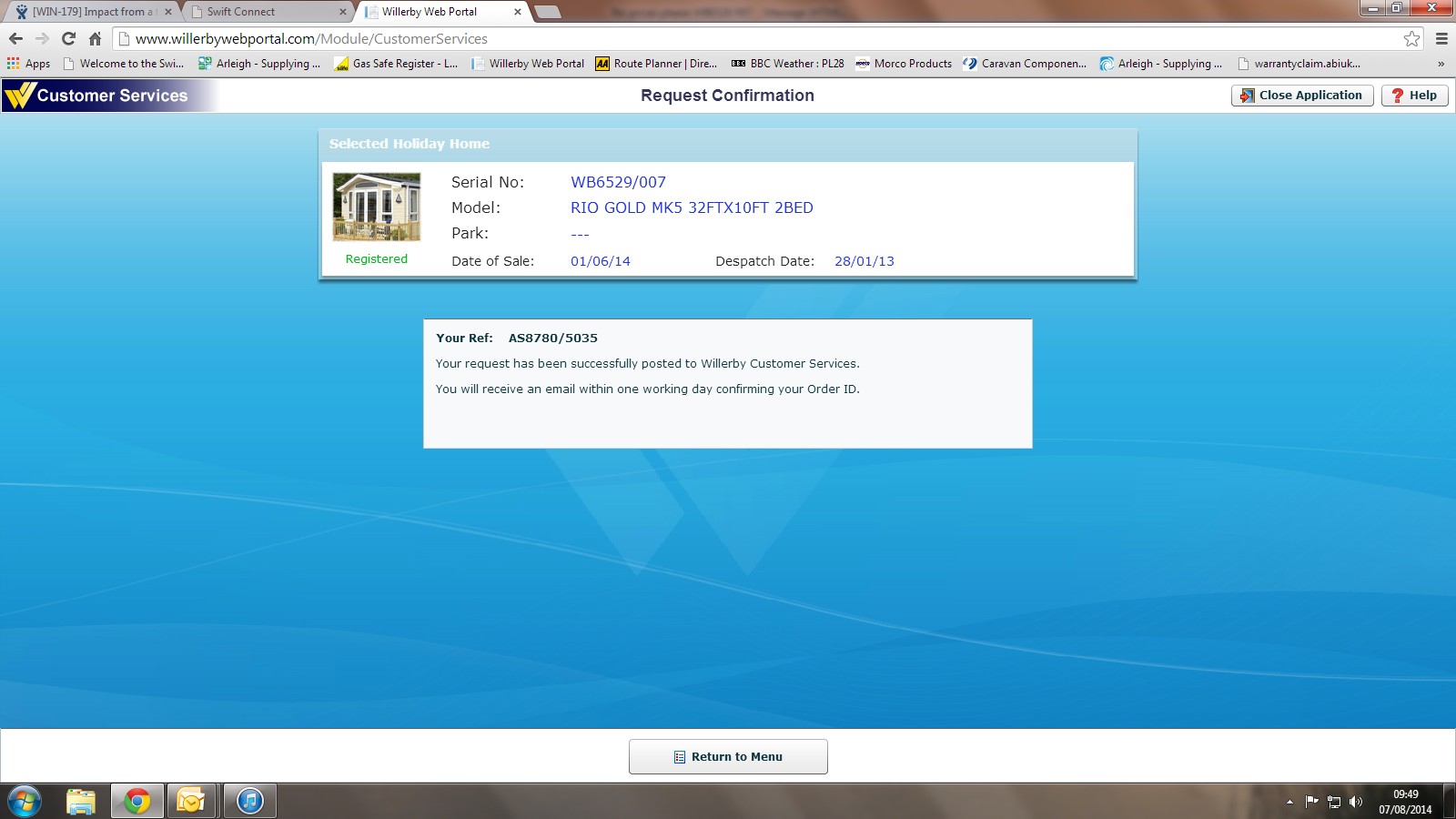Open the Windows Start menu

(x=25, y=801)
